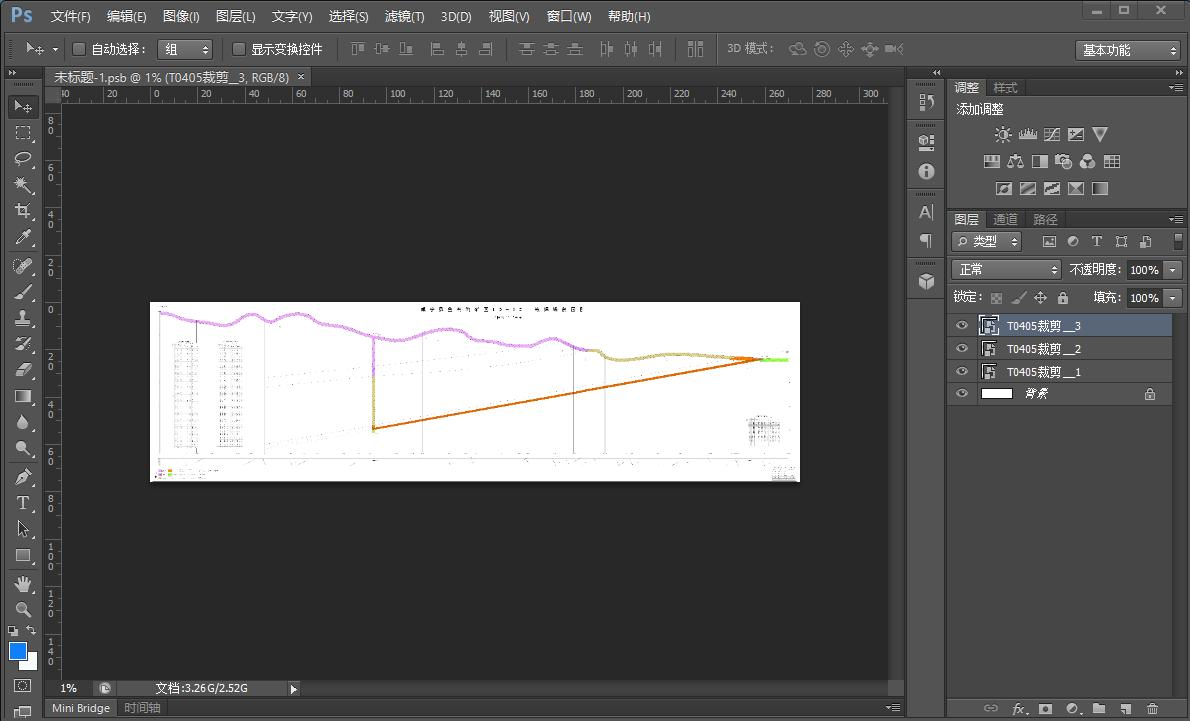Viewport: 1190px width, 721px height.
Task: Click the blue foreground color swatch
Action: 17,651
